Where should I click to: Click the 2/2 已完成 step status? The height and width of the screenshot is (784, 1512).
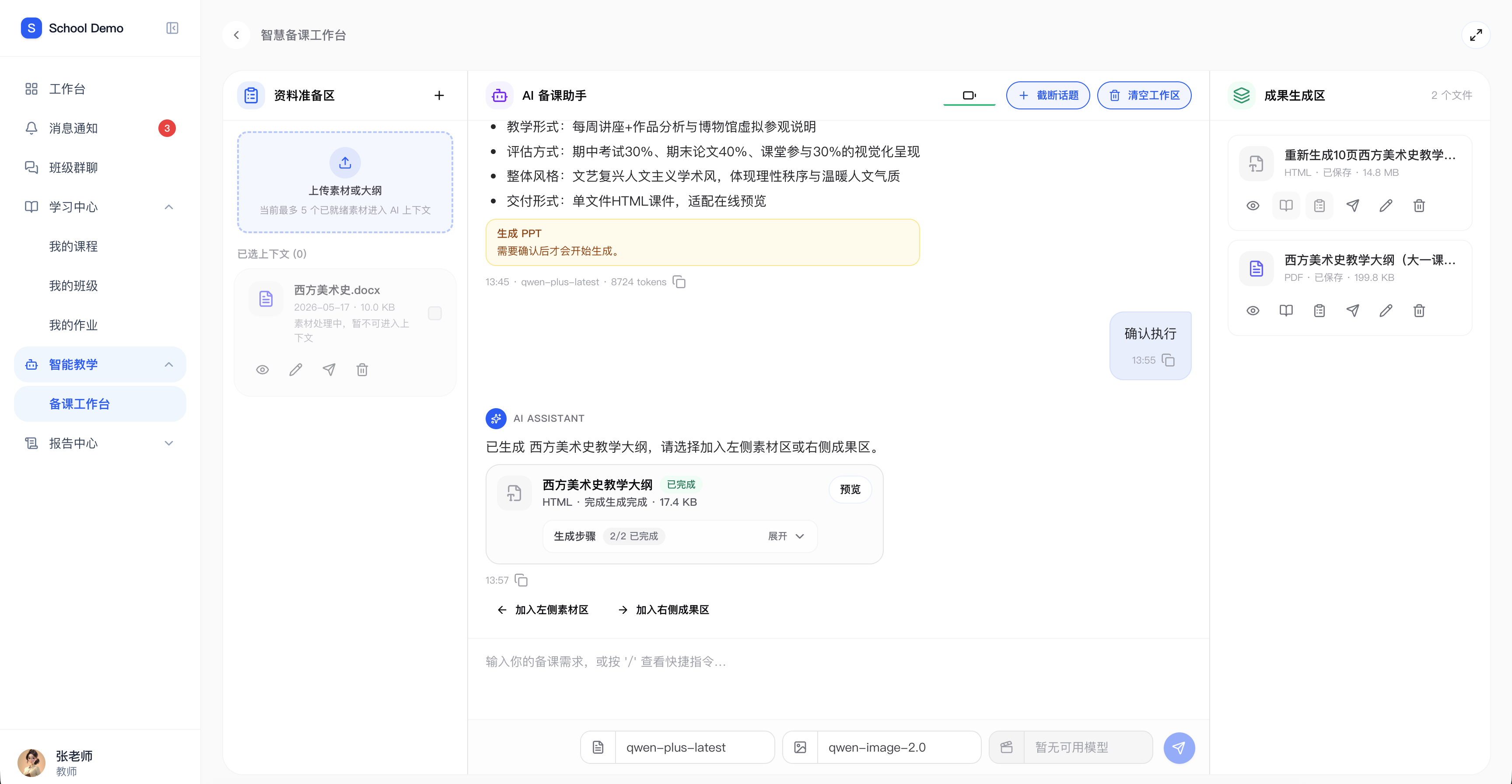click(x=634, y=536)
